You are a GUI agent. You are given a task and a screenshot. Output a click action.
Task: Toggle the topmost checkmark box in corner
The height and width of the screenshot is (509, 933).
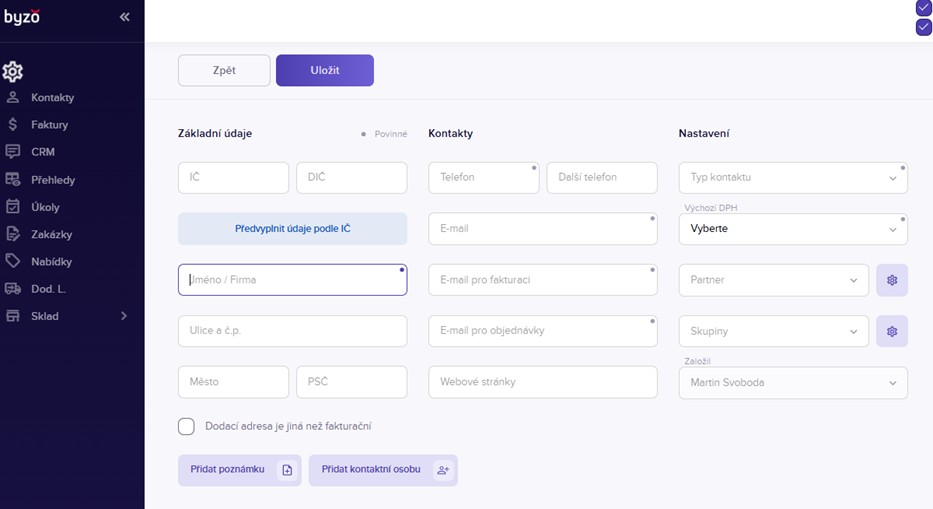point(924,8)
